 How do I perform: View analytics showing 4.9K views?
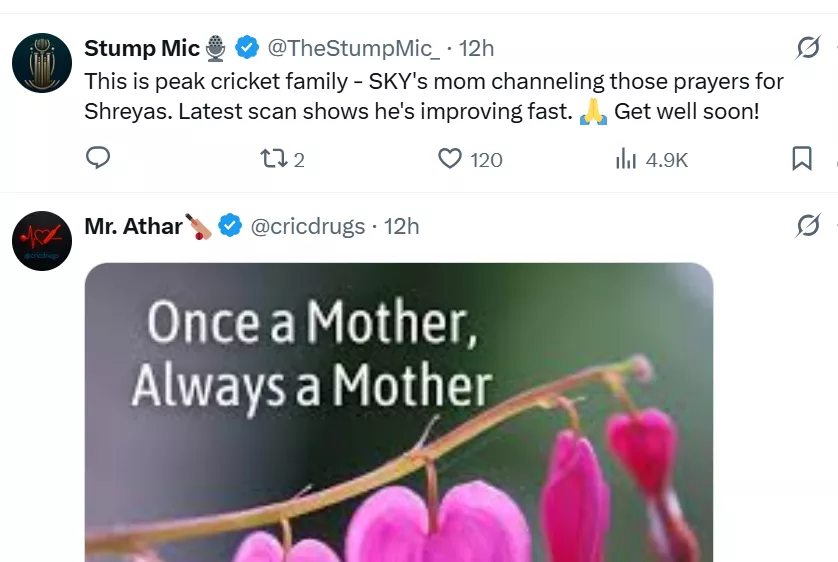[x=651, y=159]
